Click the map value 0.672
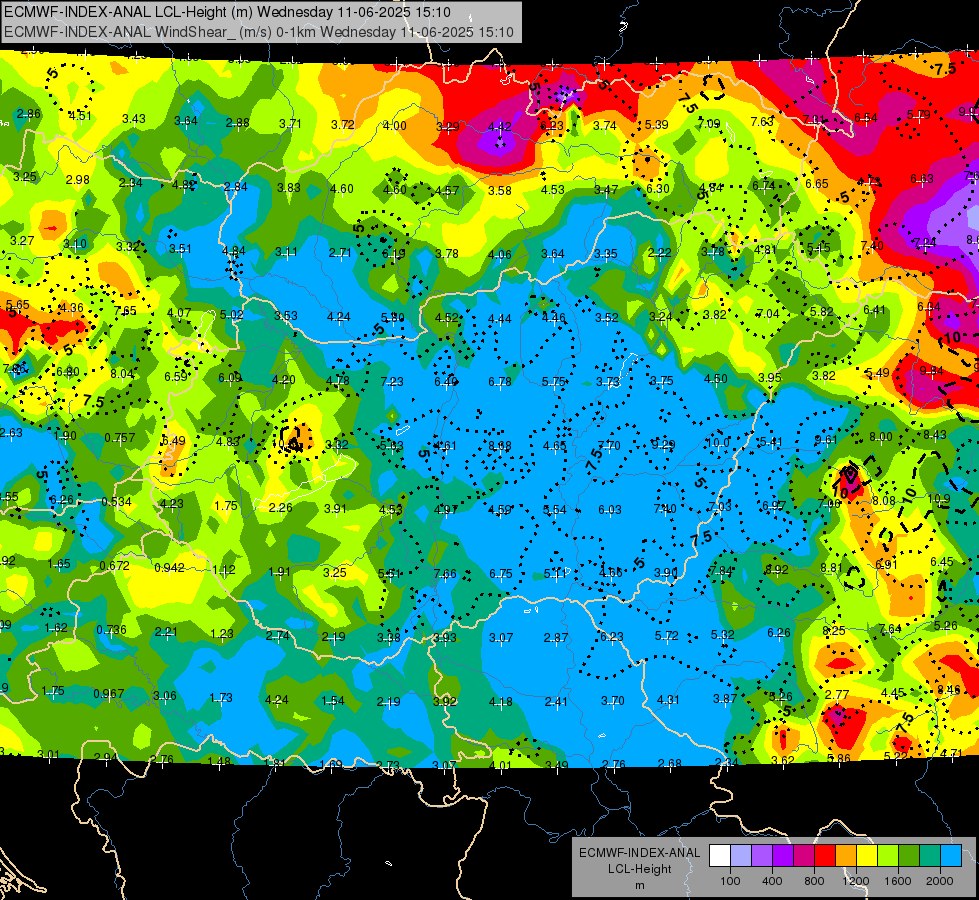The width and height of the screenshot is (979, 900). 115,566
